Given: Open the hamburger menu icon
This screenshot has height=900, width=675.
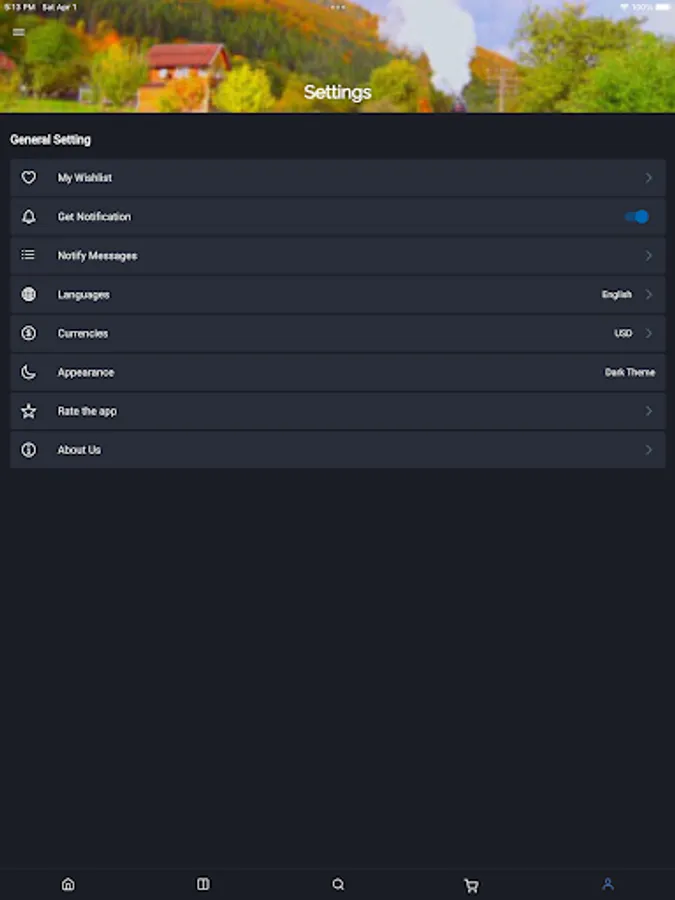Looking at the screenshot, I should coord(18,32).
